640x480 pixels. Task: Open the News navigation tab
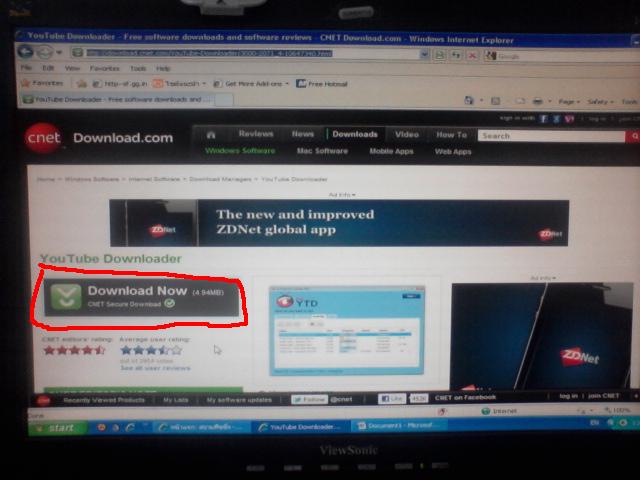point(302,134)
